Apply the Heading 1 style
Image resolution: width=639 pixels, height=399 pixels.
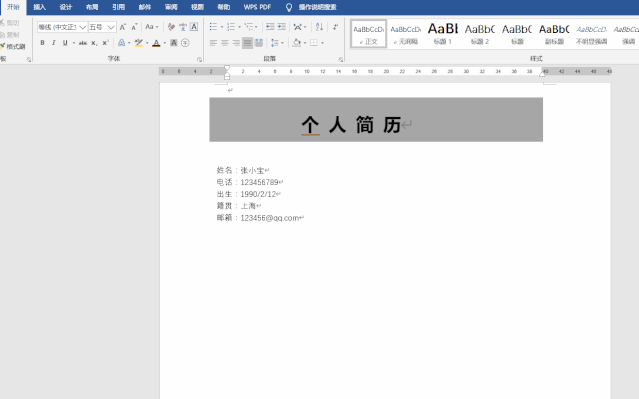tap(443, 34)
